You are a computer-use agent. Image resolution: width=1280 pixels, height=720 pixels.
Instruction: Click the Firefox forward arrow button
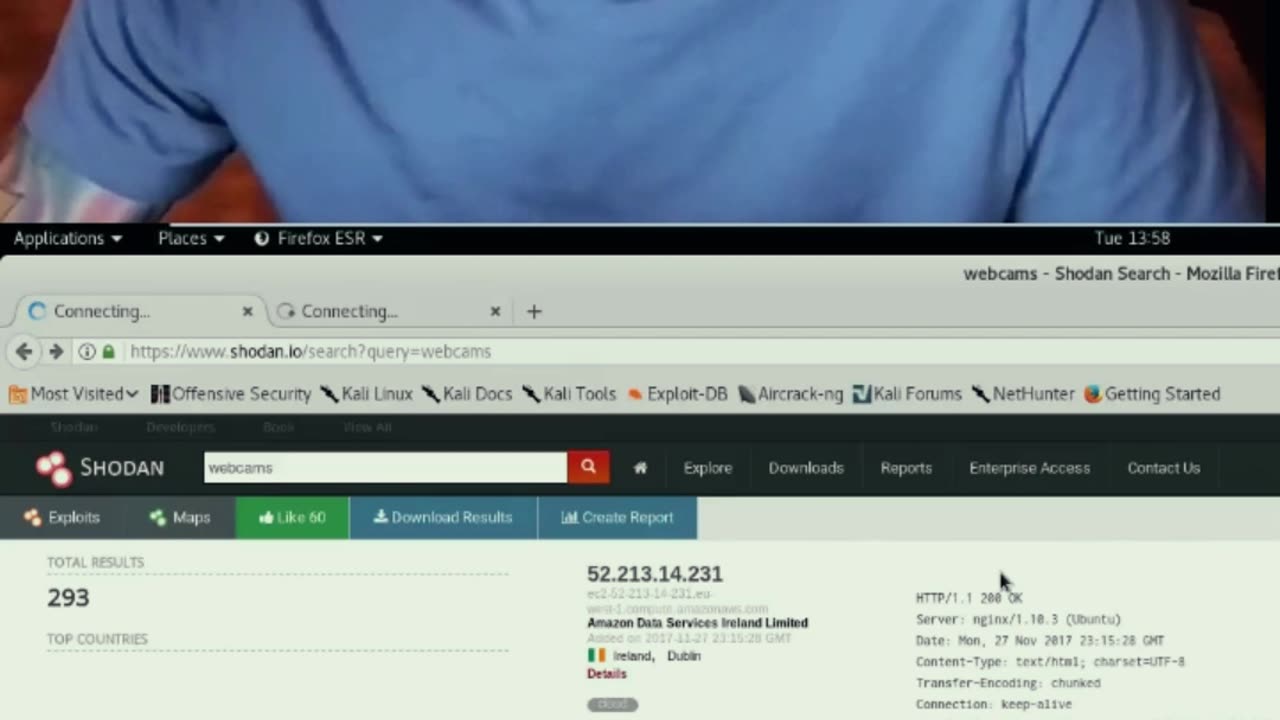click(56, 352)
